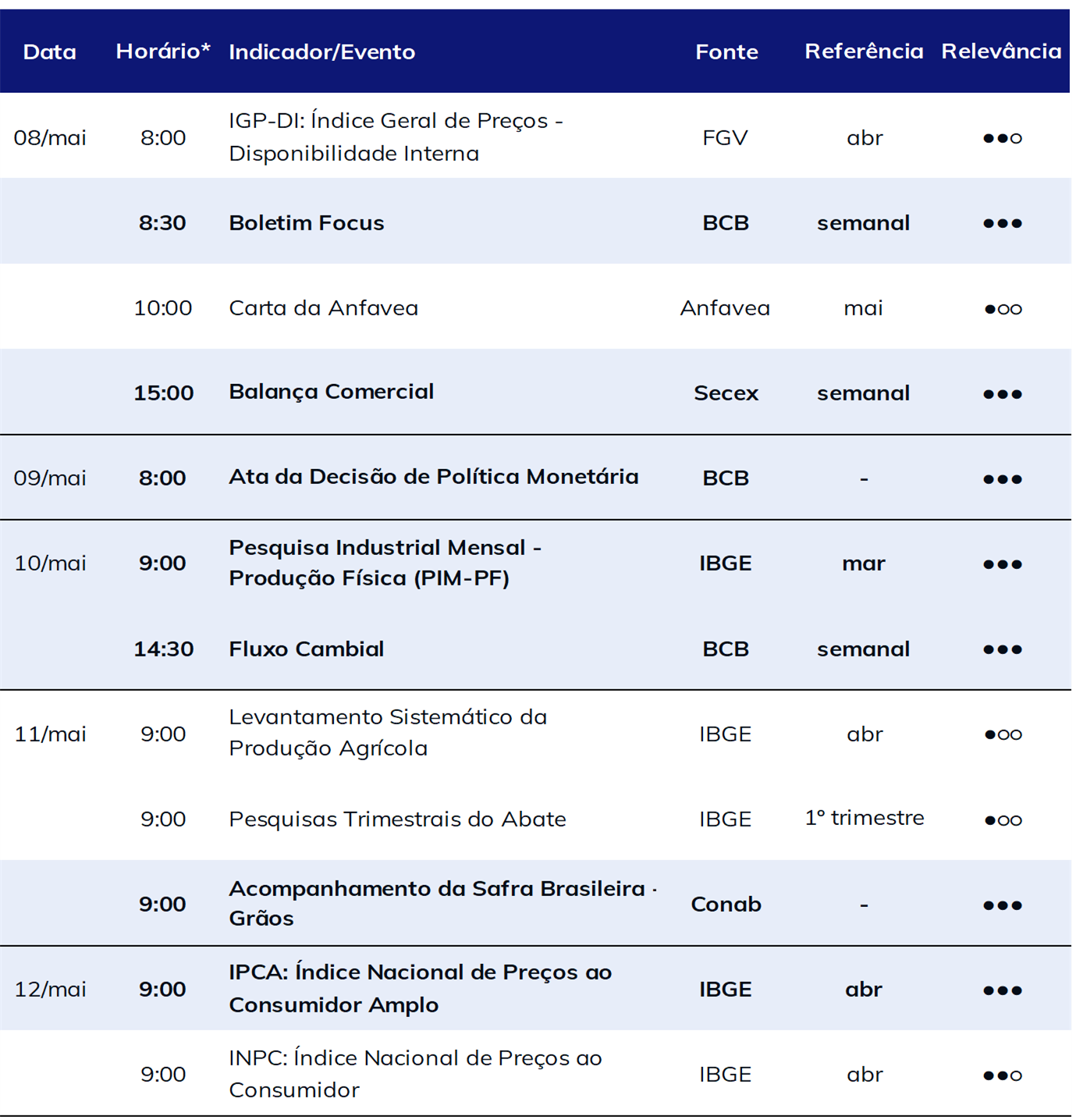This screenshot has width=1076, height=1120.
Task: Click the 'FGV' source cell
Action: (x=725, y=137)
